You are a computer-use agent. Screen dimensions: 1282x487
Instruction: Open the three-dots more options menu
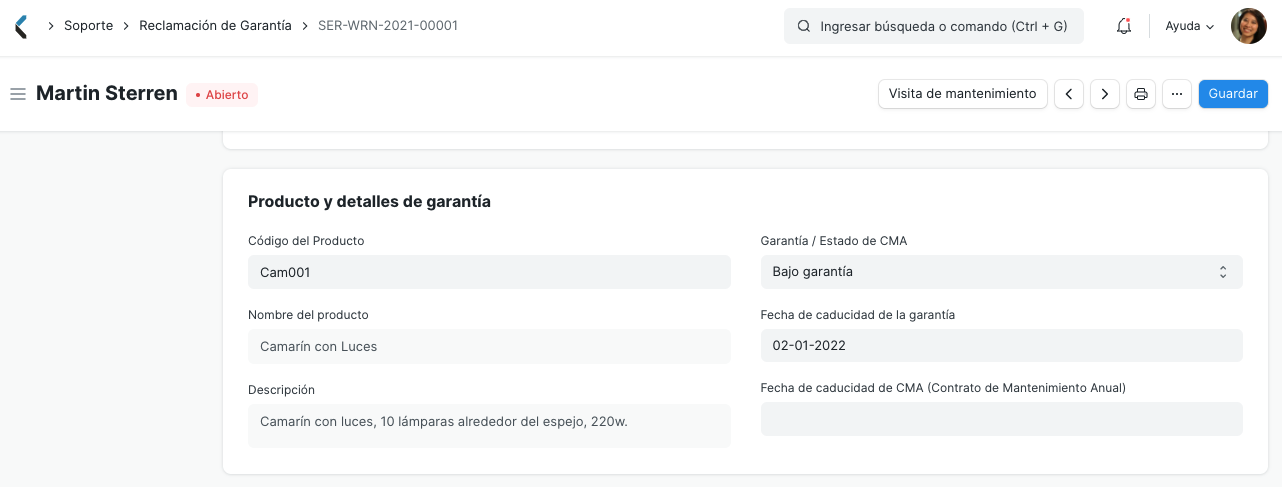(x=1177, y=94)
